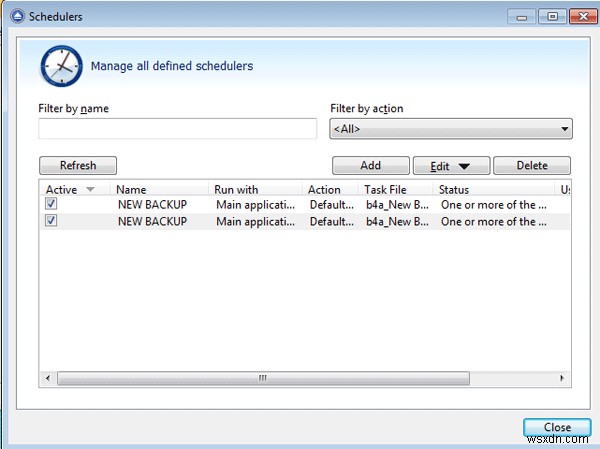This screenshot has height=449, width=600.
Task: Open the Edit button dropdown arrow
Action: point(464,167)
